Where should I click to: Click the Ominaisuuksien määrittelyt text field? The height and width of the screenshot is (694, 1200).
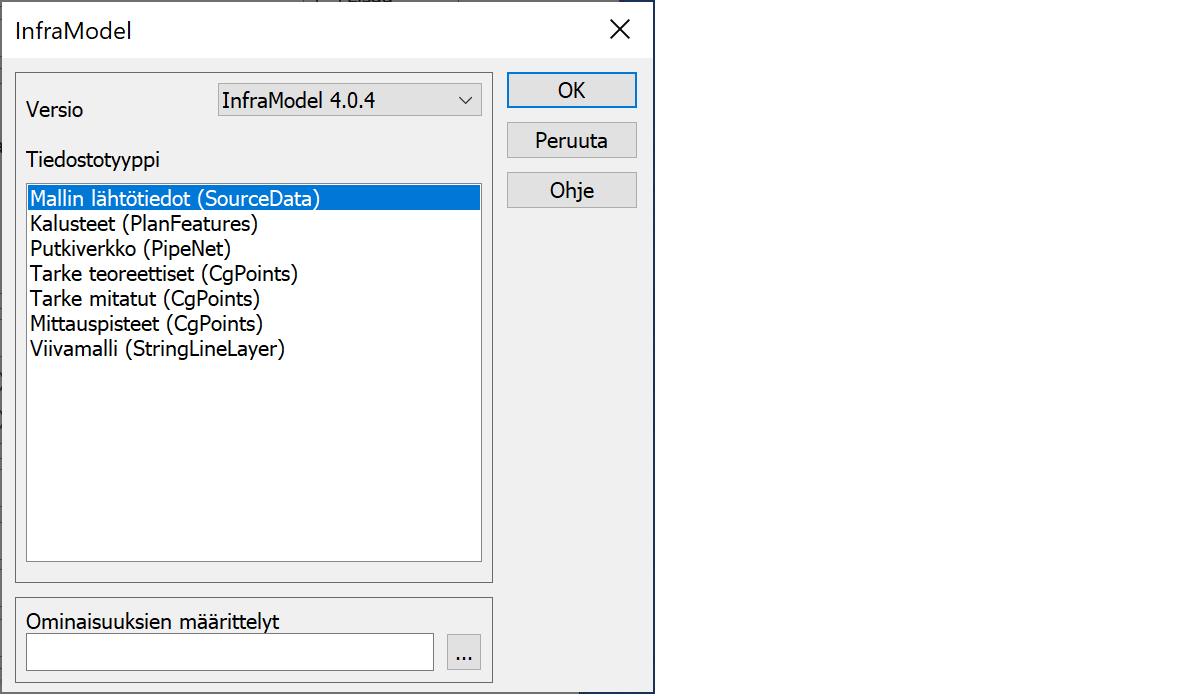(x=230, y=652)
